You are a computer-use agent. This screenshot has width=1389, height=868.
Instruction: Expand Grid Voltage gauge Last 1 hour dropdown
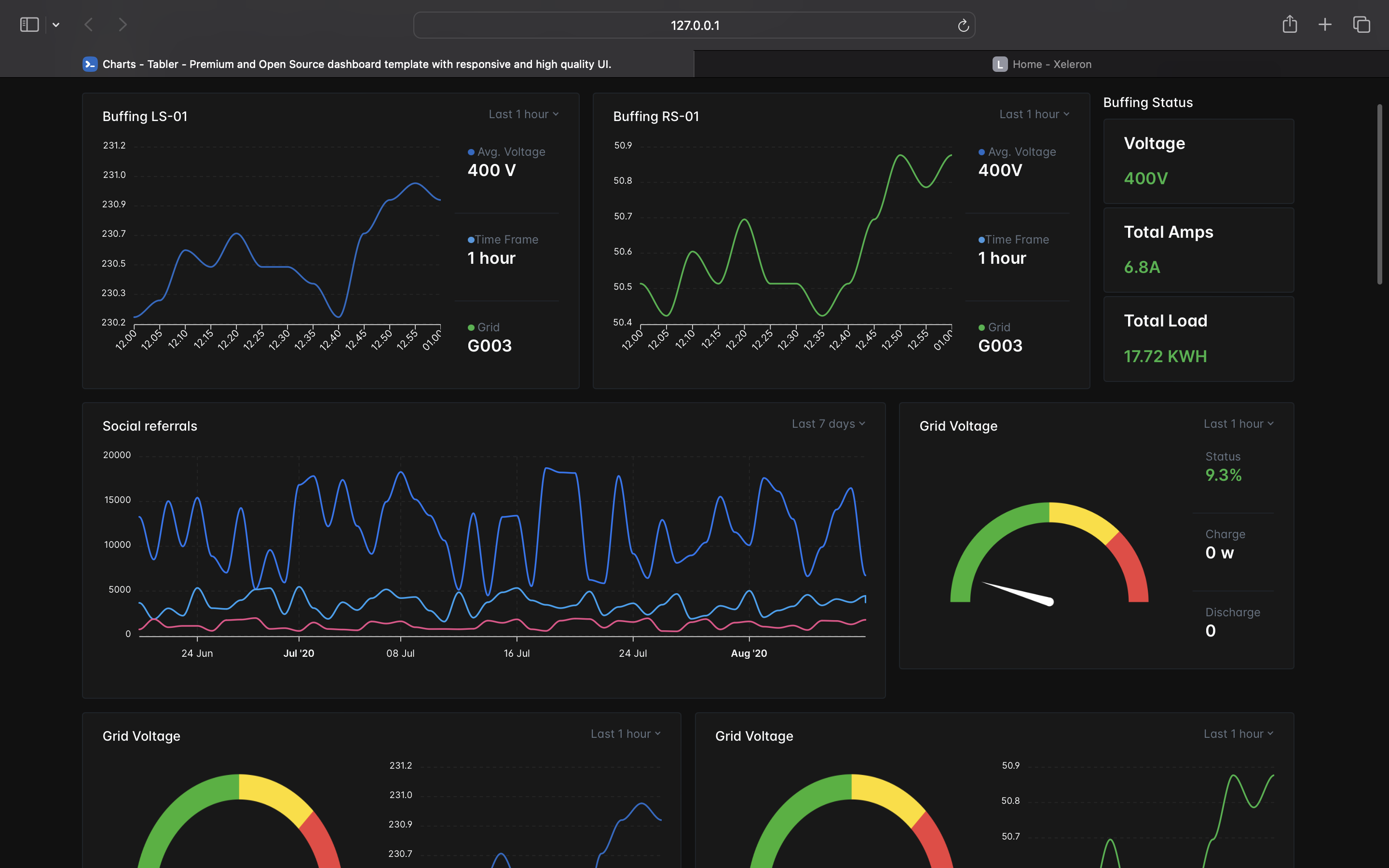pyautogui.click(x=1239, y=424)
